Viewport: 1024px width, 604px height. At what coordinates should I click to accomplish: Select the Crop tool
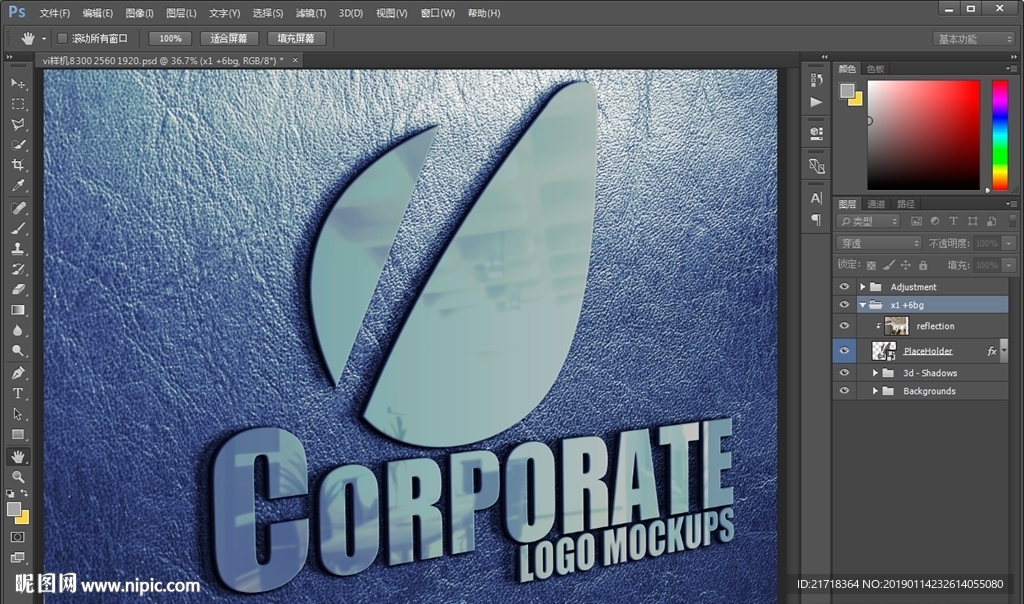tap(18, 165)
